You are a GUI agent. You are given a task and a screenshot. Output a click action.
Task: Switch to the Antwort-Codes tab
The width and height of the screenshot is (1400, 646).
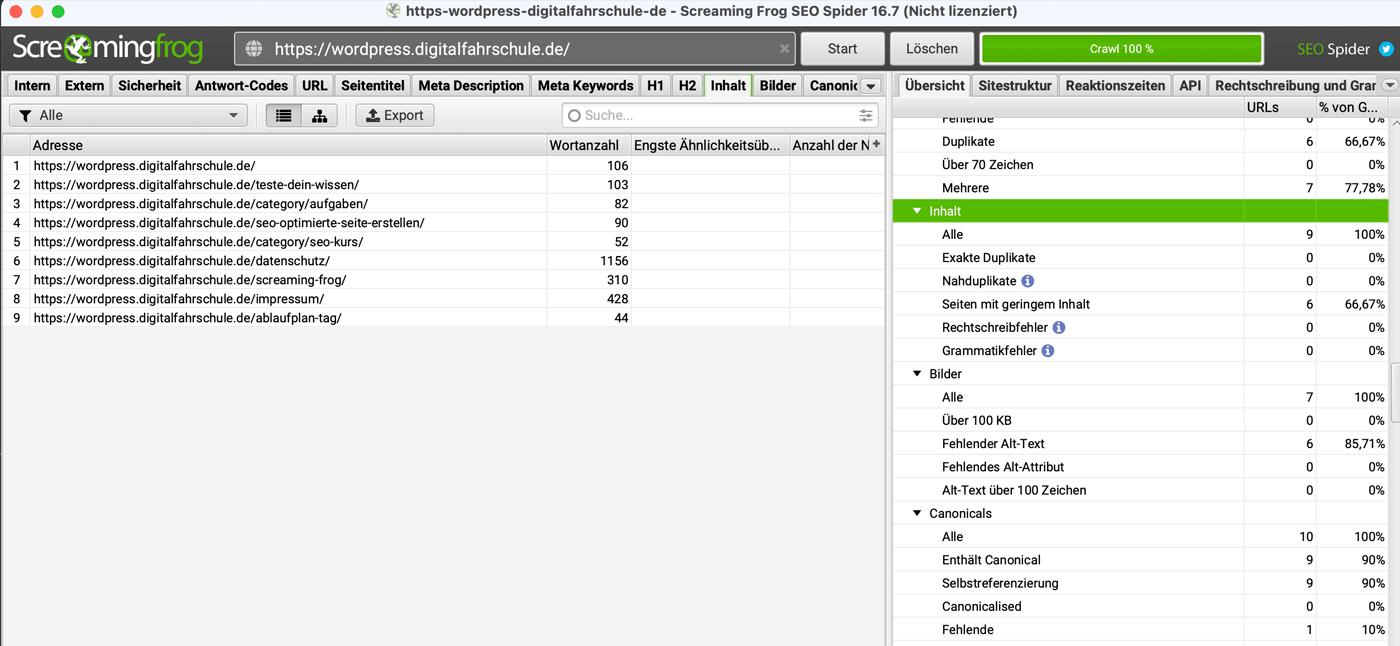coord(241,85)
